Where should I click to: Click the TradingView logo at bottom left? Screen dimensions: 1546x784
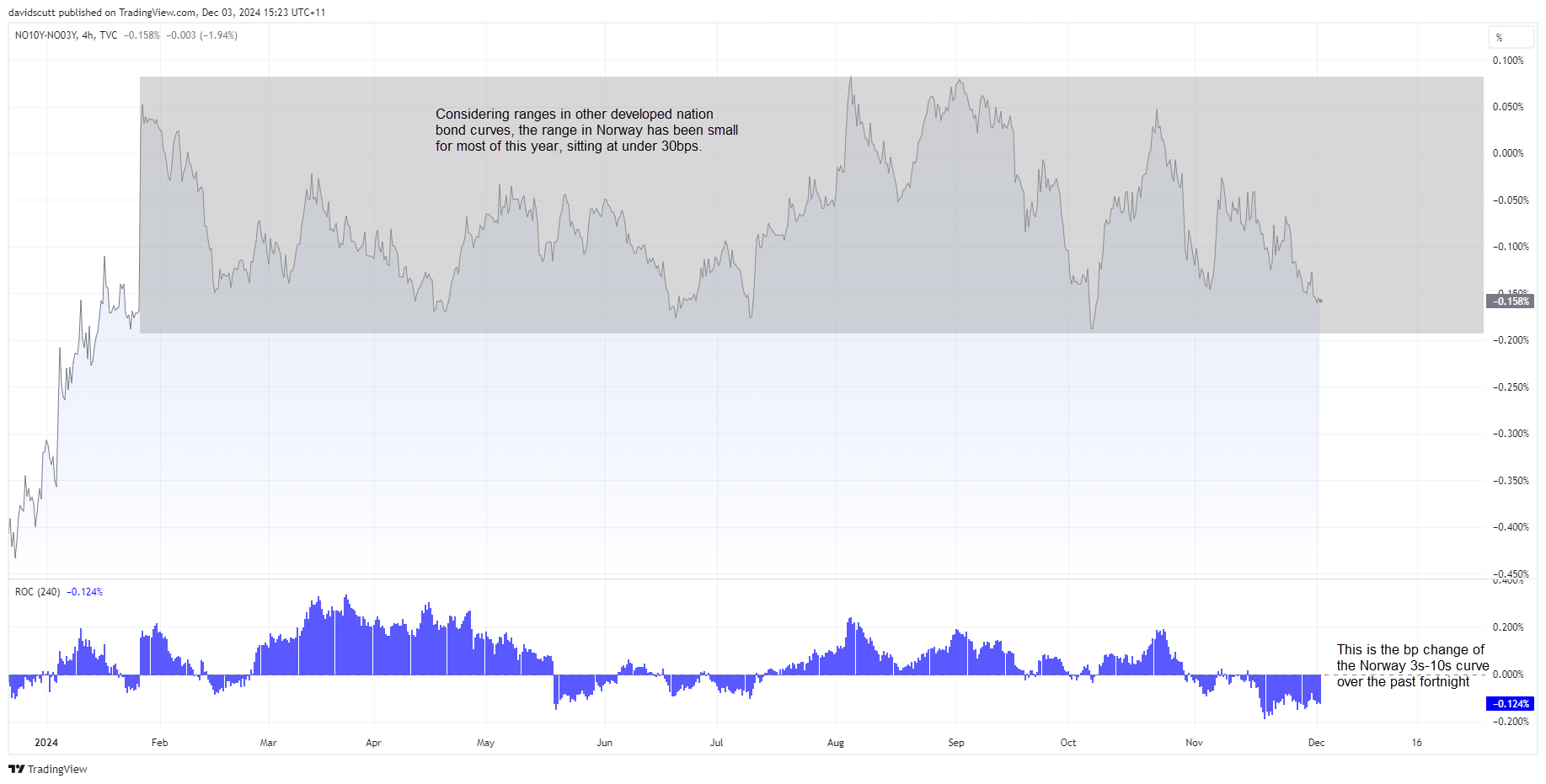tap(48, 769)
